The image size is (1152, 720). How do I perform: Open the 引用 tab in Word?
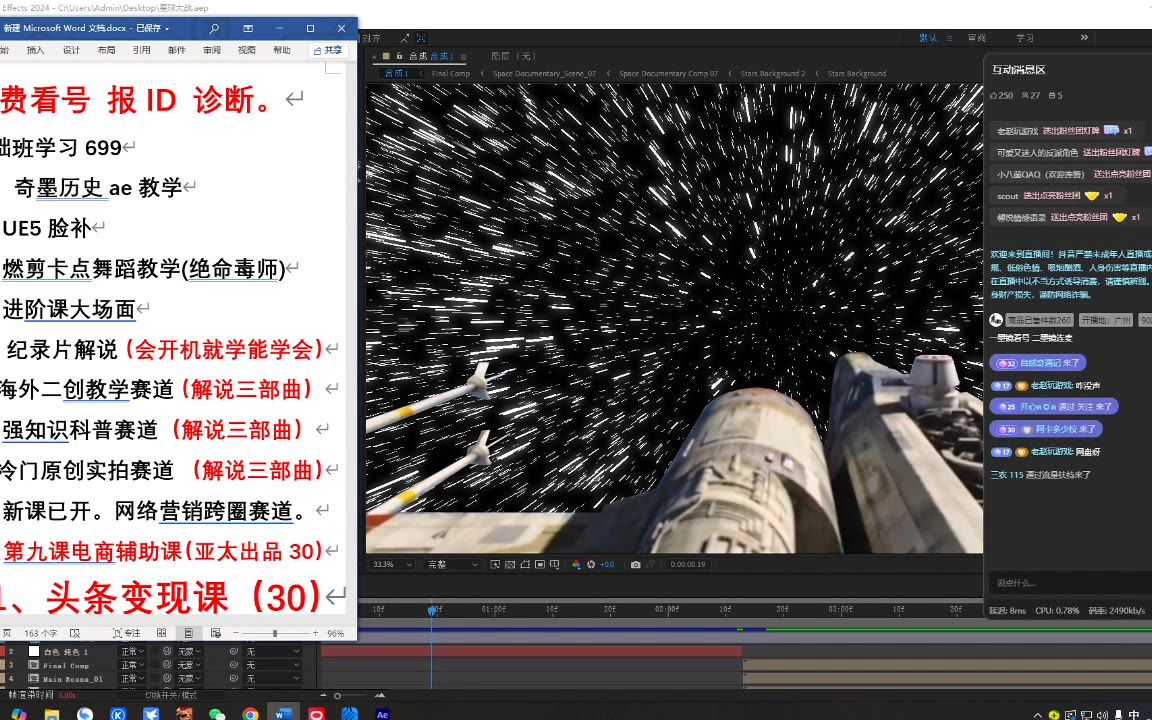(142, 50)
